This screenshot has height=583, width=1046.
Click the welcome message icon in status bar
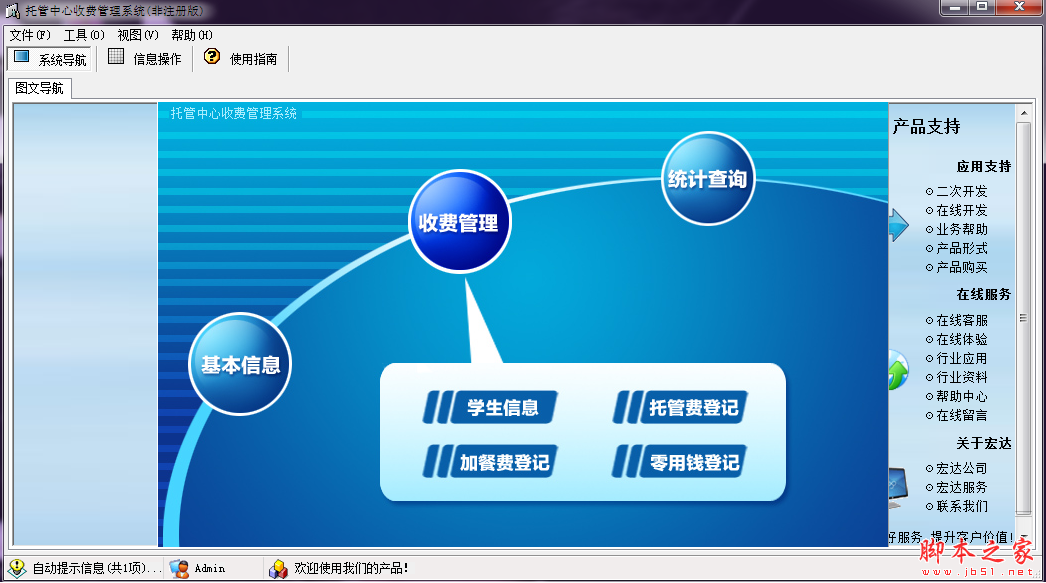pos(278,568)
